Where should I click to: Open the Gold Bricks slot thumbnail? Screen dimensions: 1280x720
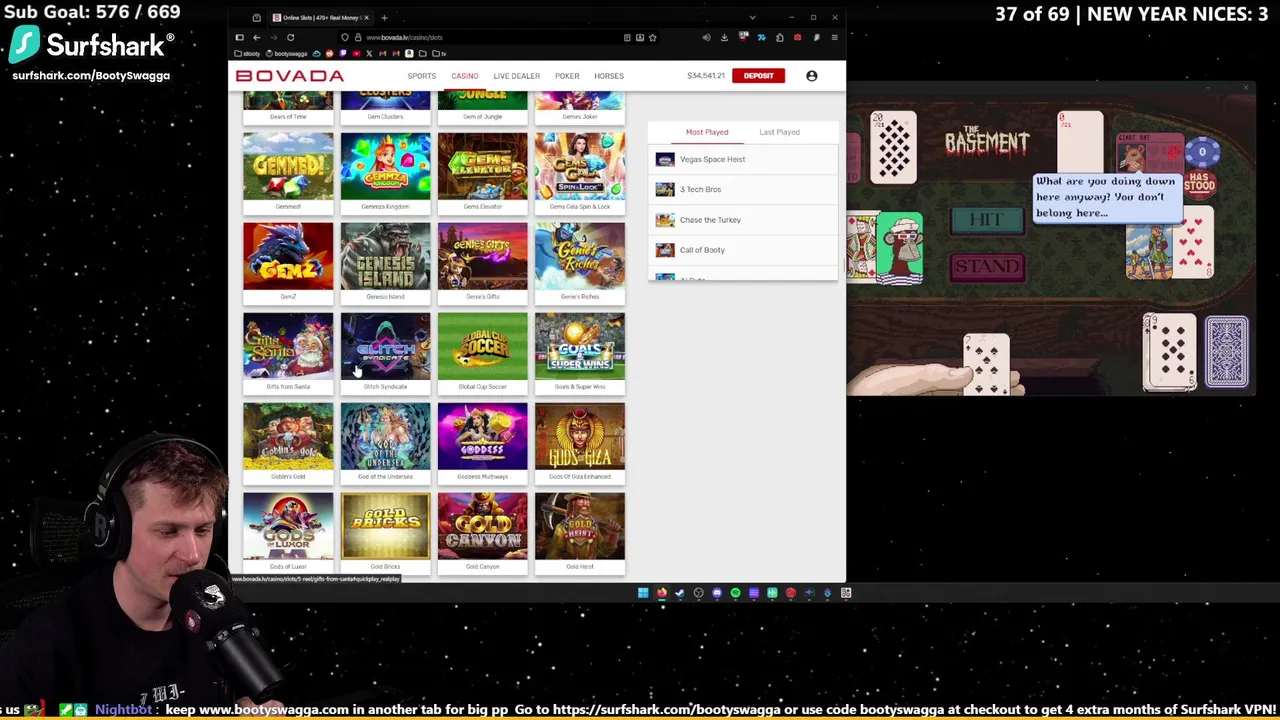point(385,527)
